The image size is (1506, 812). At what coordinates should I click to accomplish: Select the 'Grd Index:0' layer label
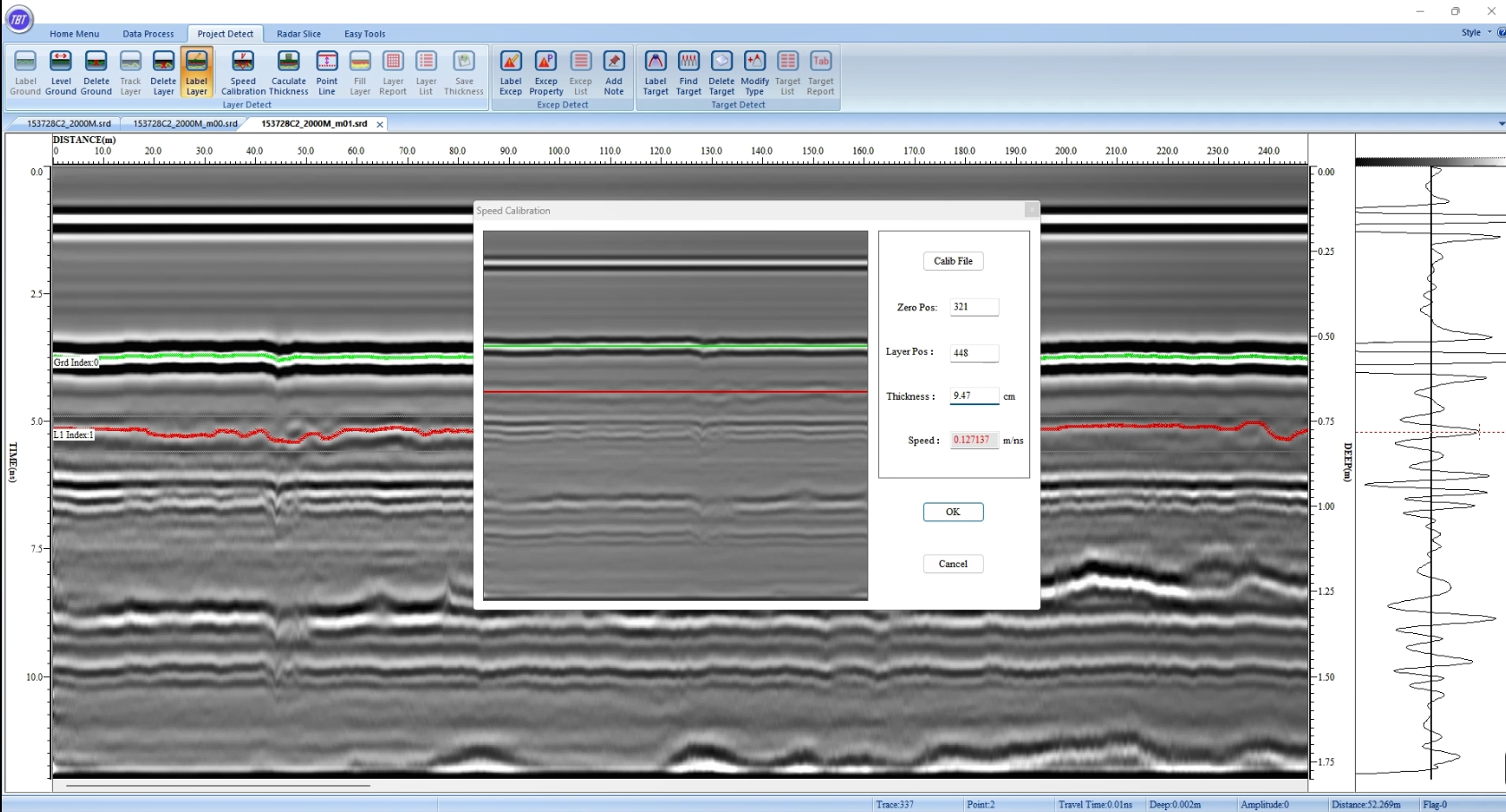[76, 362]
